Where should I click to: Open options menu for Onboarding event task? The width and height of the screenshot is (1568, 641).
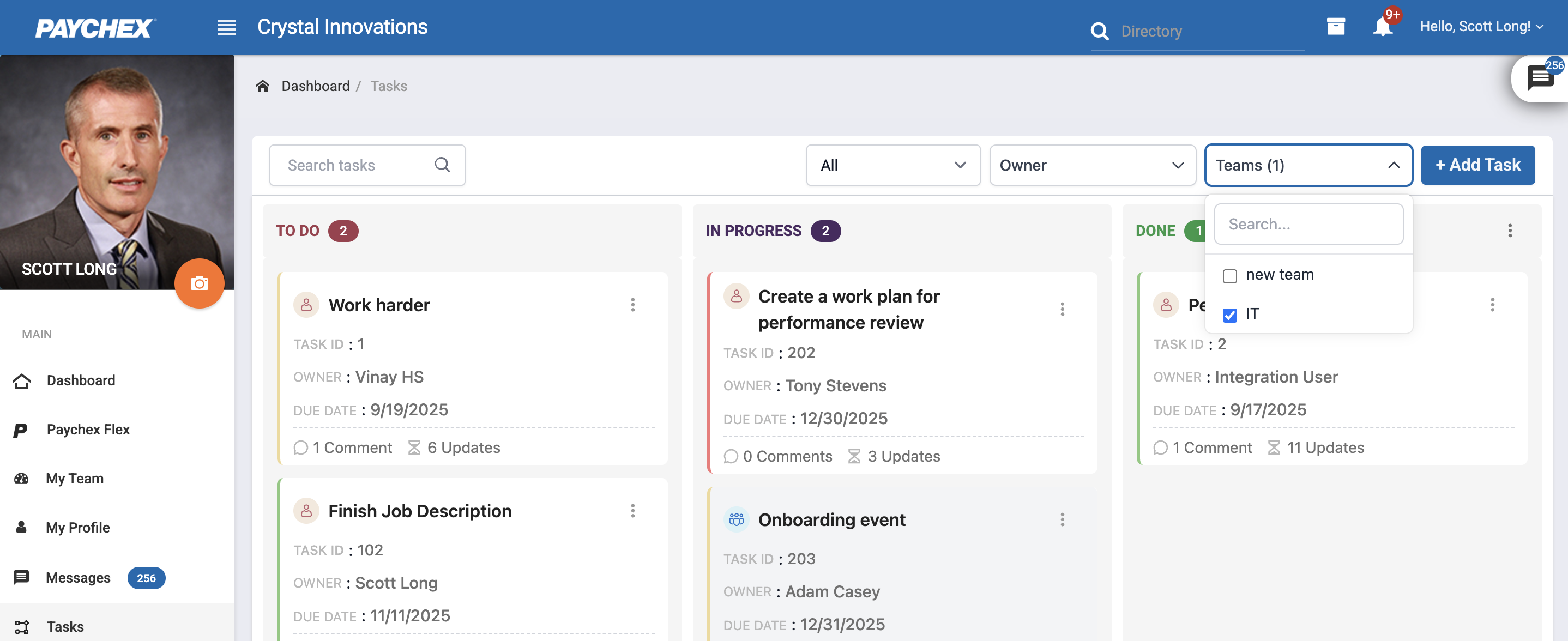coord(1062,519)
